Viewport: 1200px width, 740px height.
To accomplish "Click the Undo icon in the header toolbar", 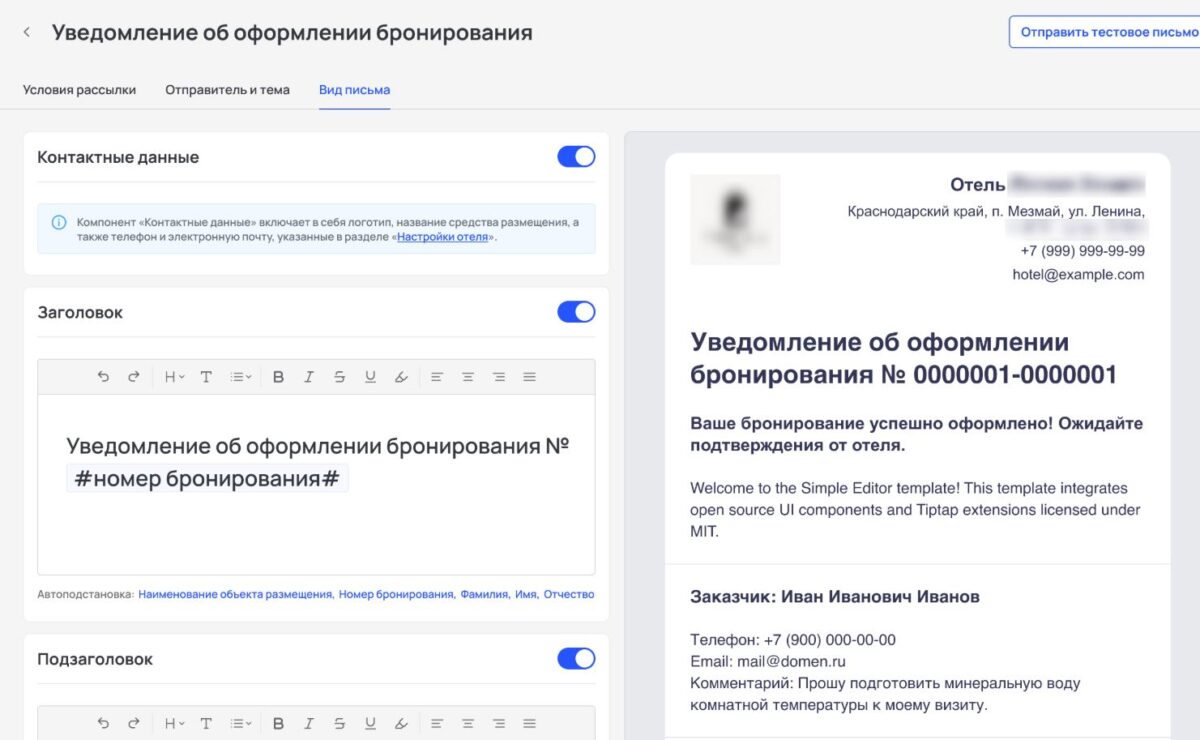I will (104, 377).
